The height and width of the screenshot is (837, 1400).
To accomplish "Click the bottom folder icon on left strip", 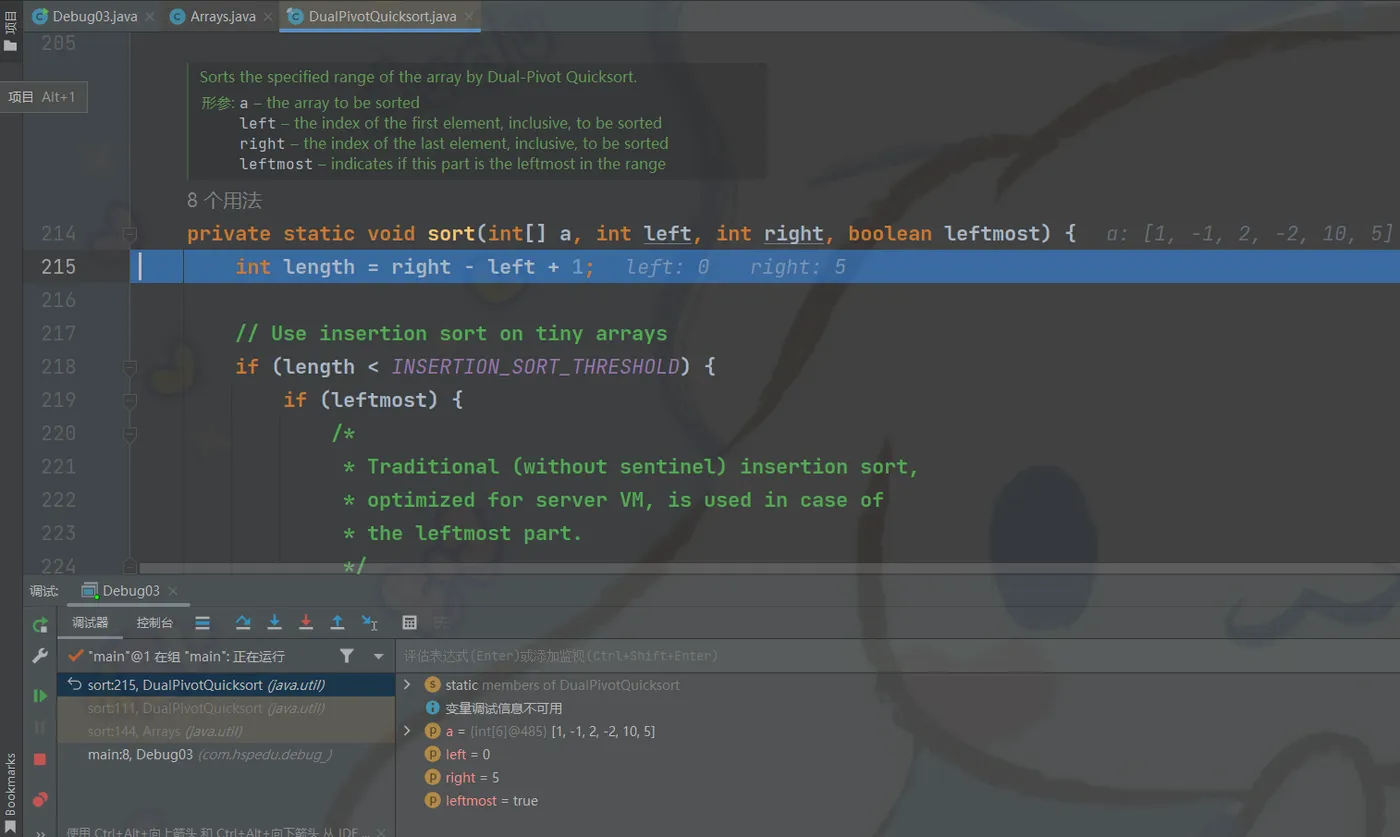I will [x=10, y=46].
